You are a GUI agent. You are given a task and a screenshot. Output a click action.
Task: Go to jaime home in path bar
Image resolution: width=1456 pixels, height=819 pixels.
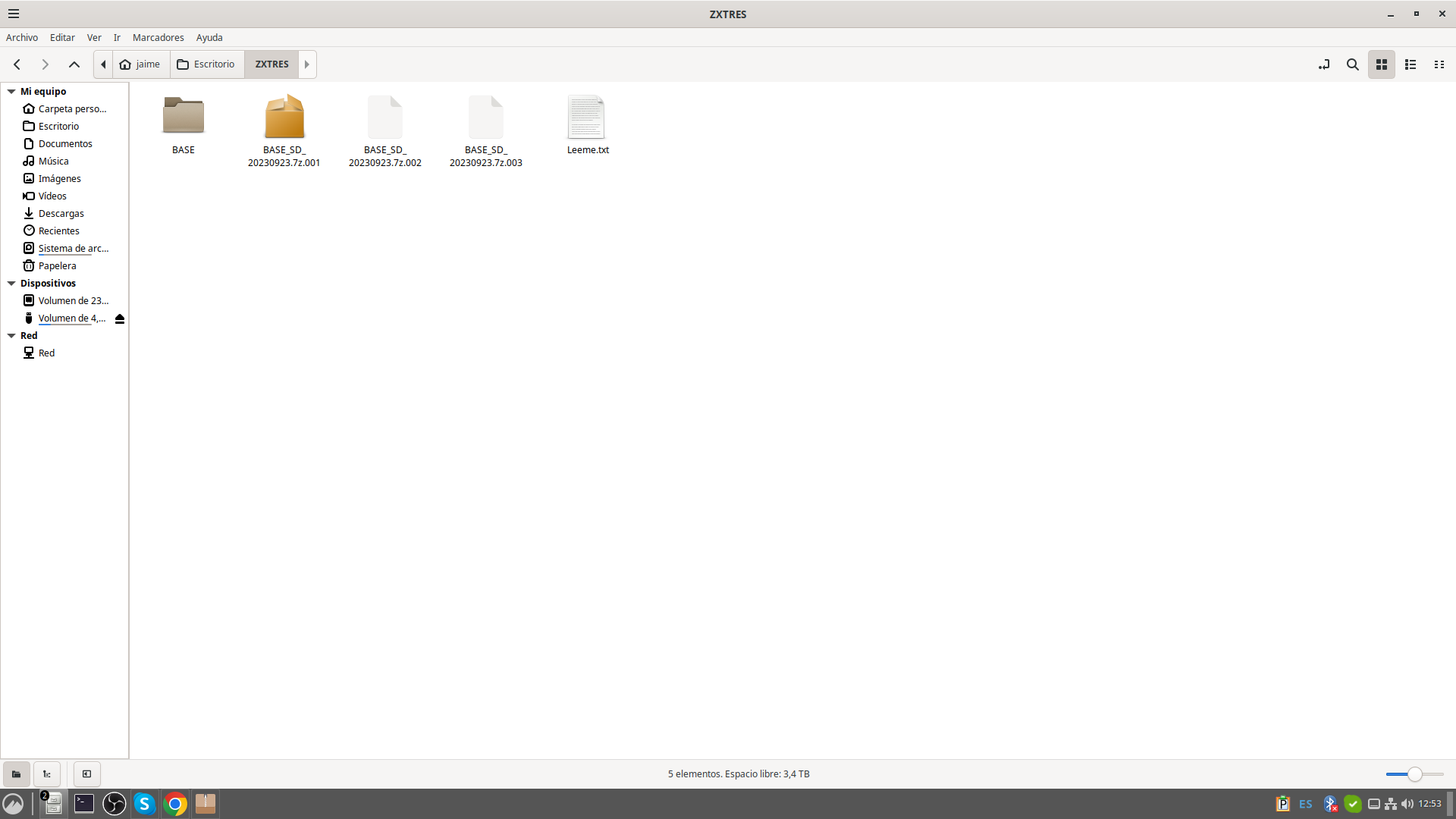[x=140, y=64]
